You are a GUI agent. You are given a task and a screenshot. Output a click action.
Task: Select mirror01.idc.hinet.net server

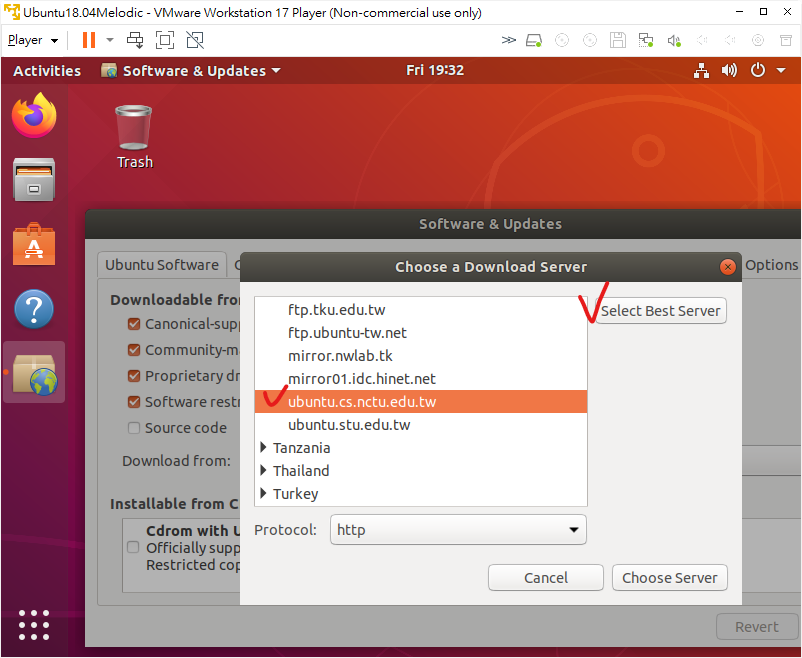coord(421,379)
